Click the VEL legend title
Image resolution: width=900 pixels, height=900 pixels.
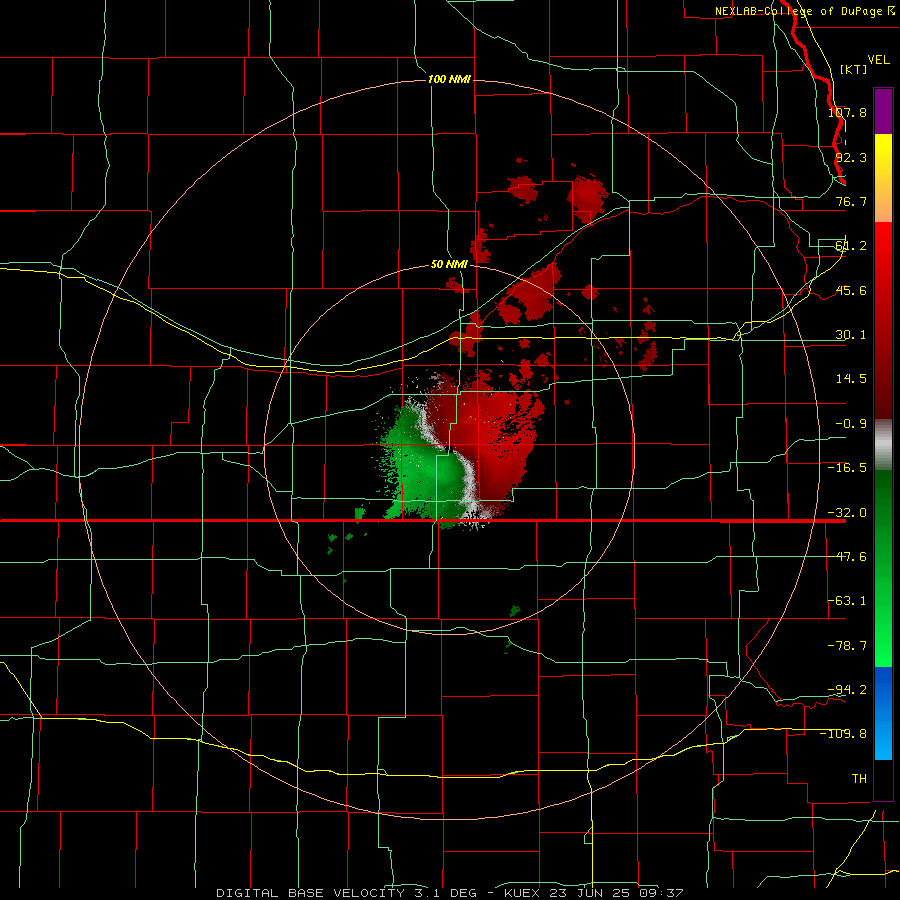[x=878, y=60]
